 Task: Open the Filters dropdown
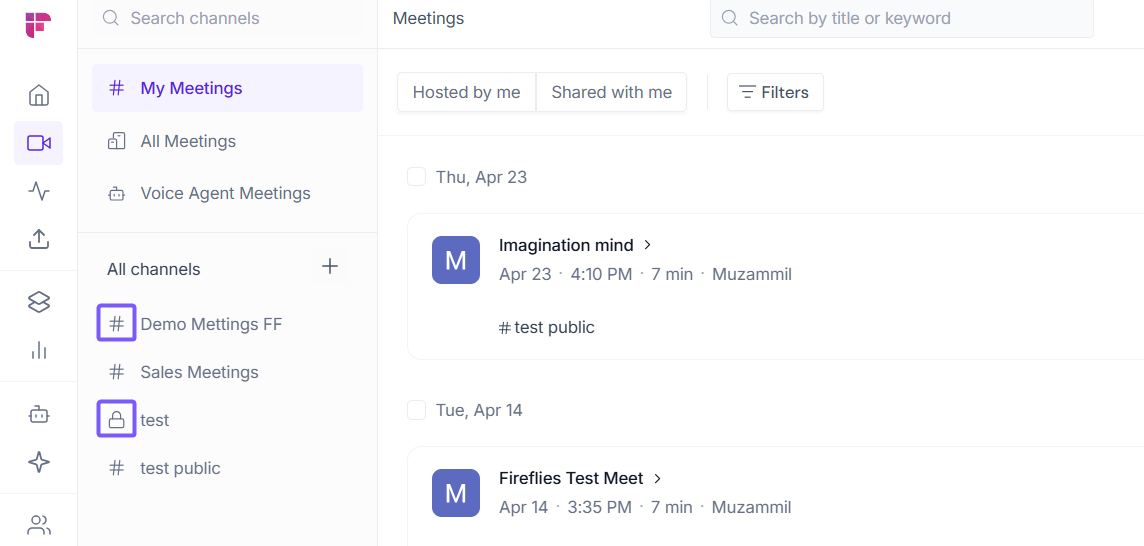click(774, 92)
